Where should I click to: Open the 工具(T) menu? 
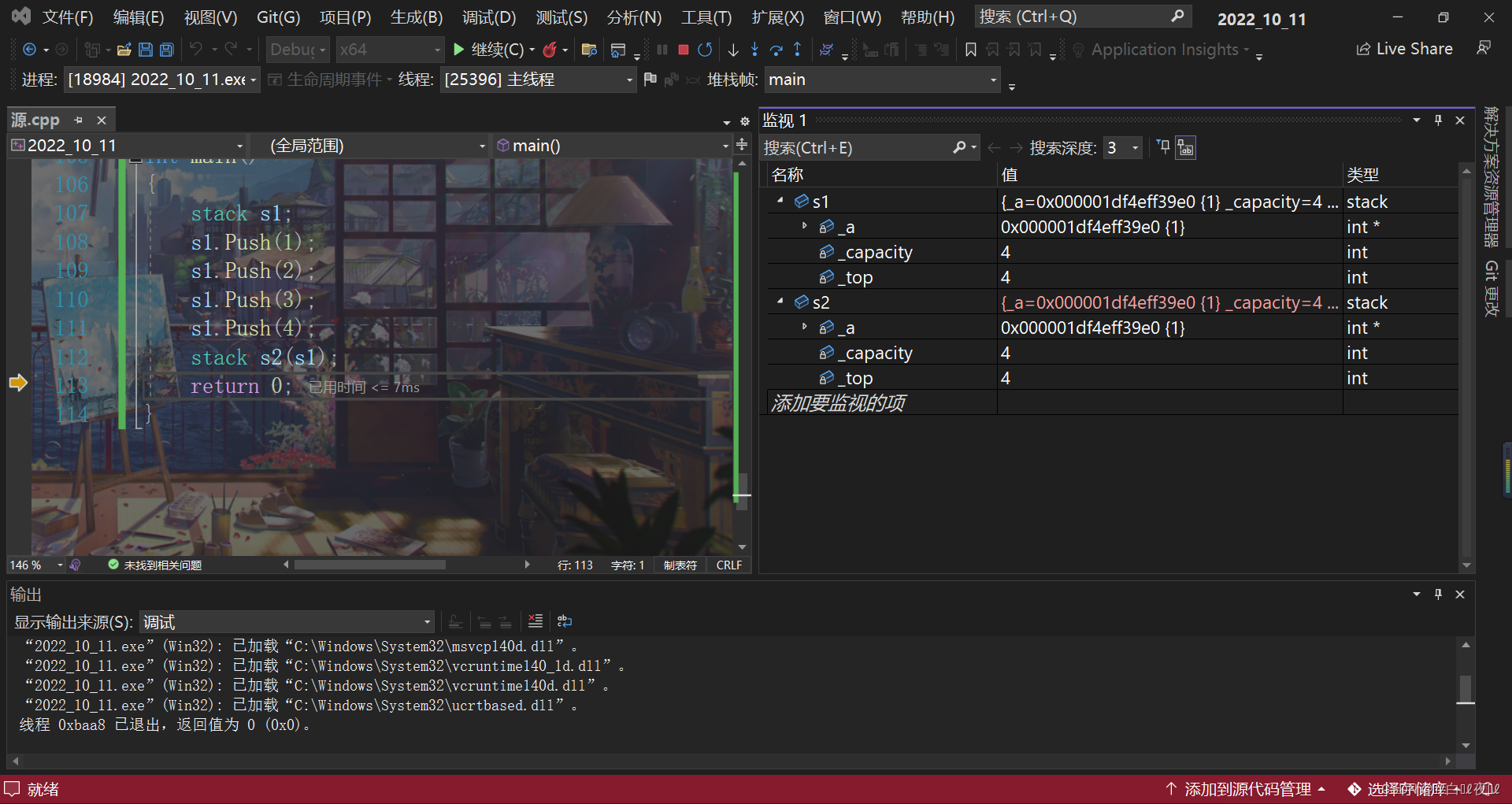706,17
